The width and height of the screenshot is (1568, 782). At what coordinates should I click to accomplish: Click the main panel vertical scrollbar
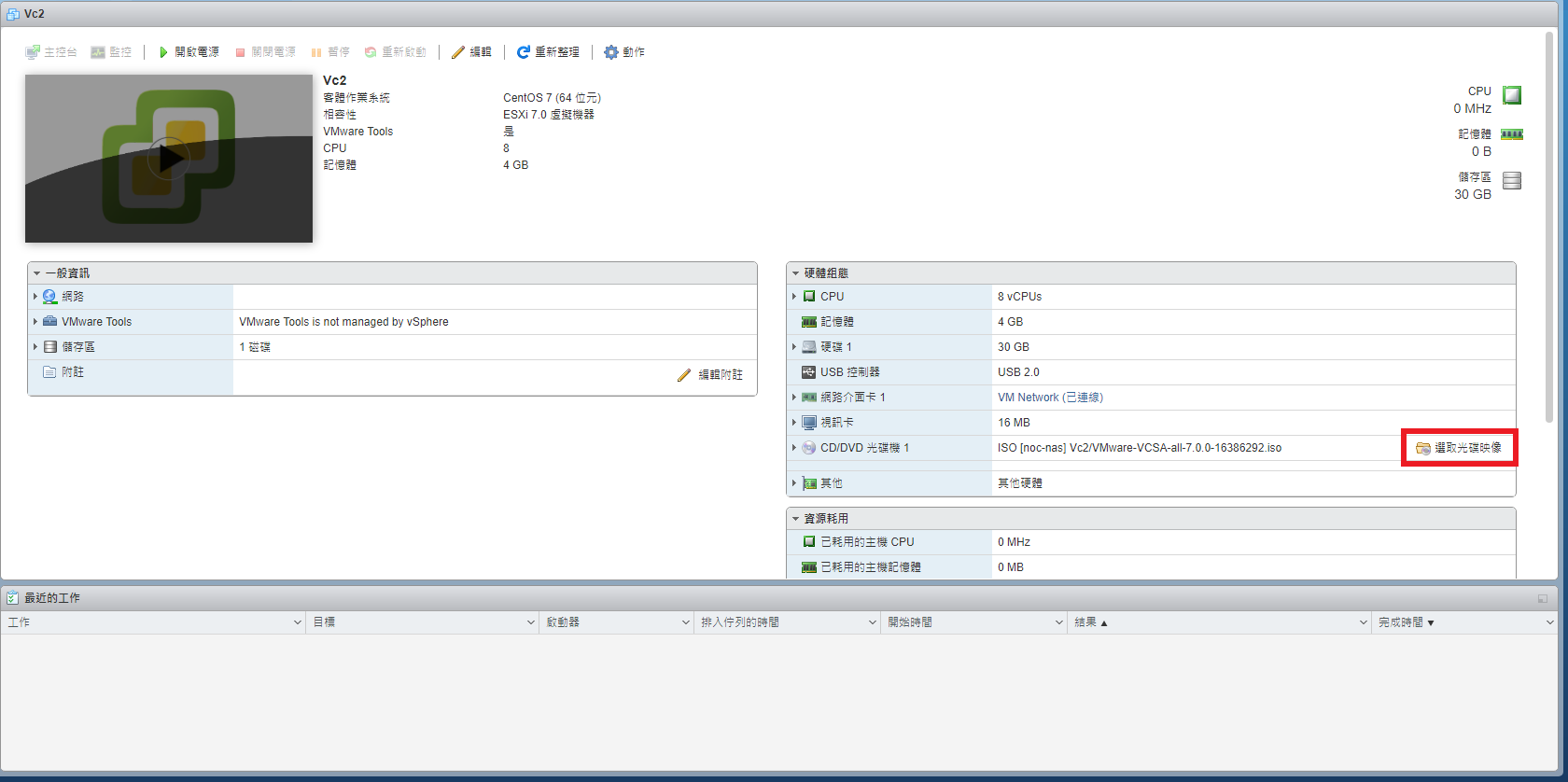pos(1550,229)
